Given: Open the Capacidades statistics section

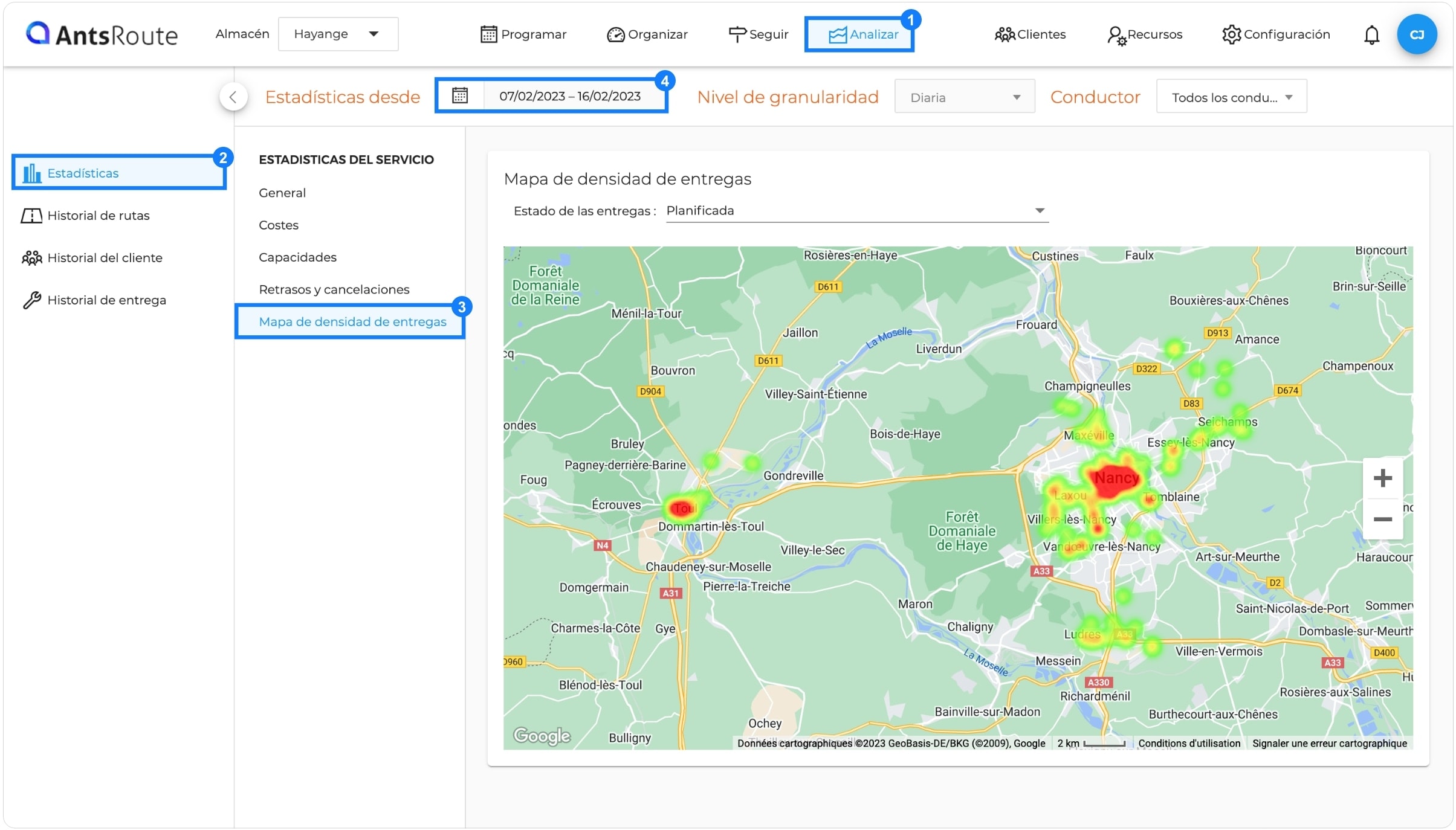Looking at the screenshot, I should [x=297, y=257].
